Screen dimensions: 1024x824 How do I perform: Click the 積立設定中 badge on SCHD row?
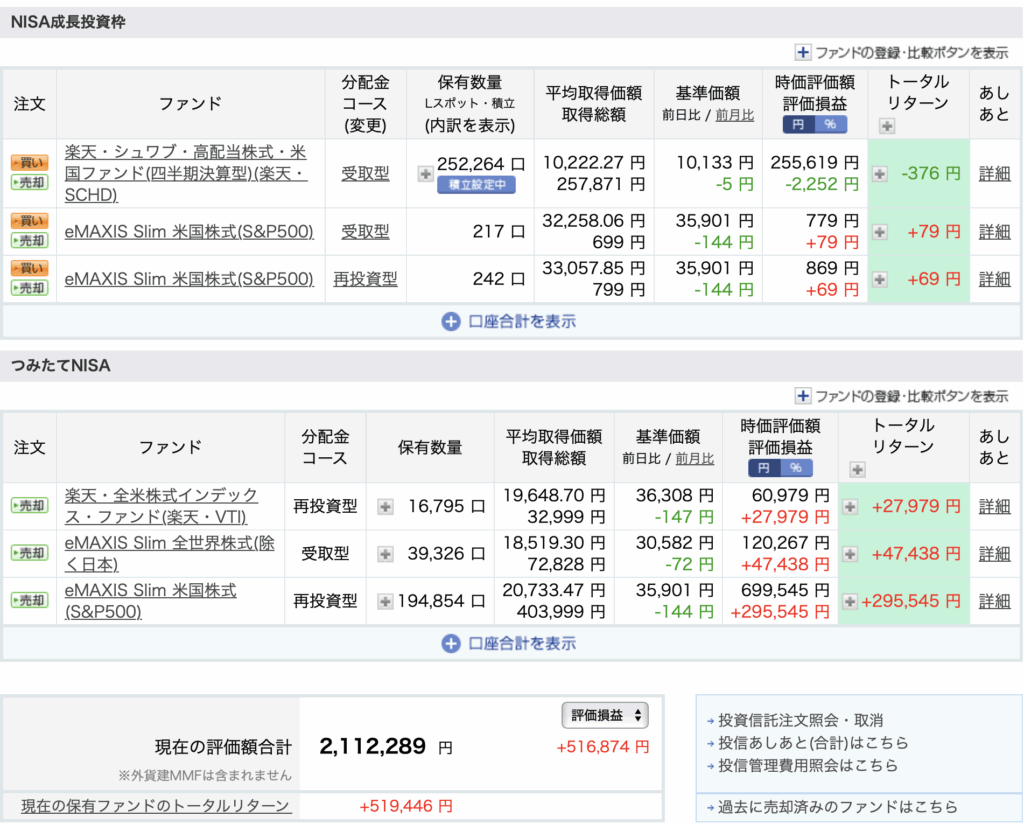(x=476, y=185)
